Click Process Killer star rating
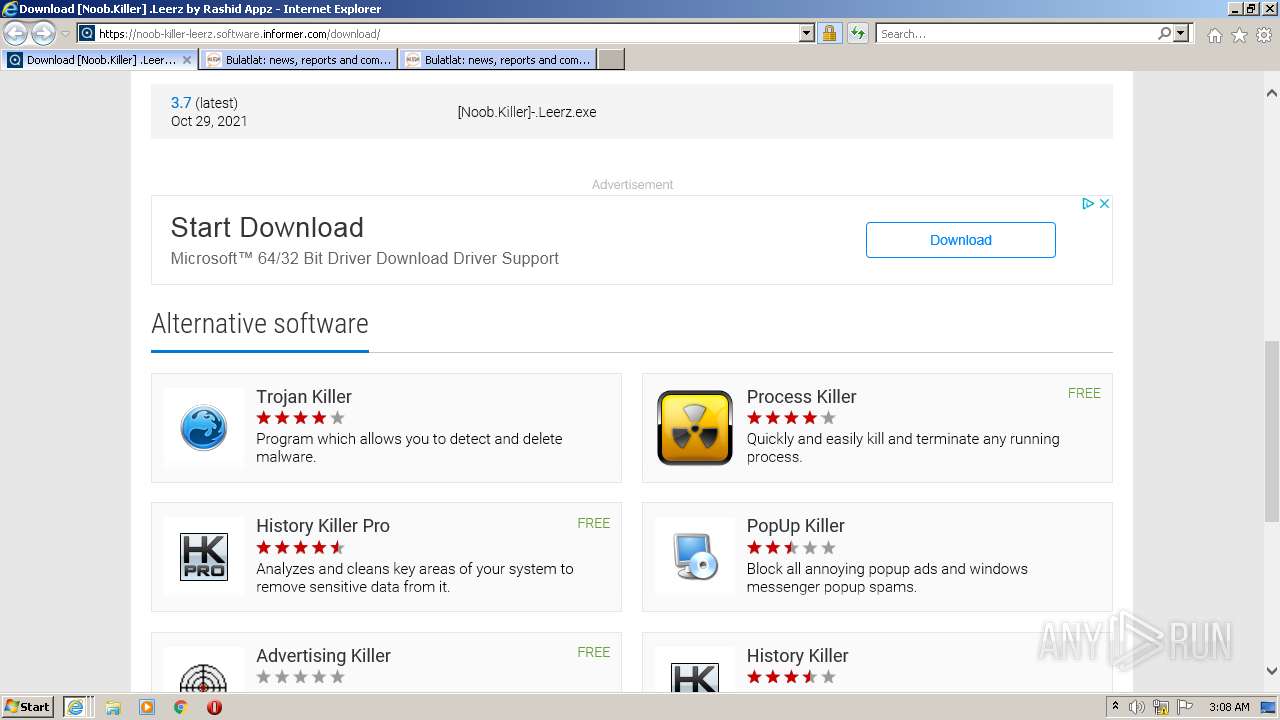 click(x=791, y=418)
